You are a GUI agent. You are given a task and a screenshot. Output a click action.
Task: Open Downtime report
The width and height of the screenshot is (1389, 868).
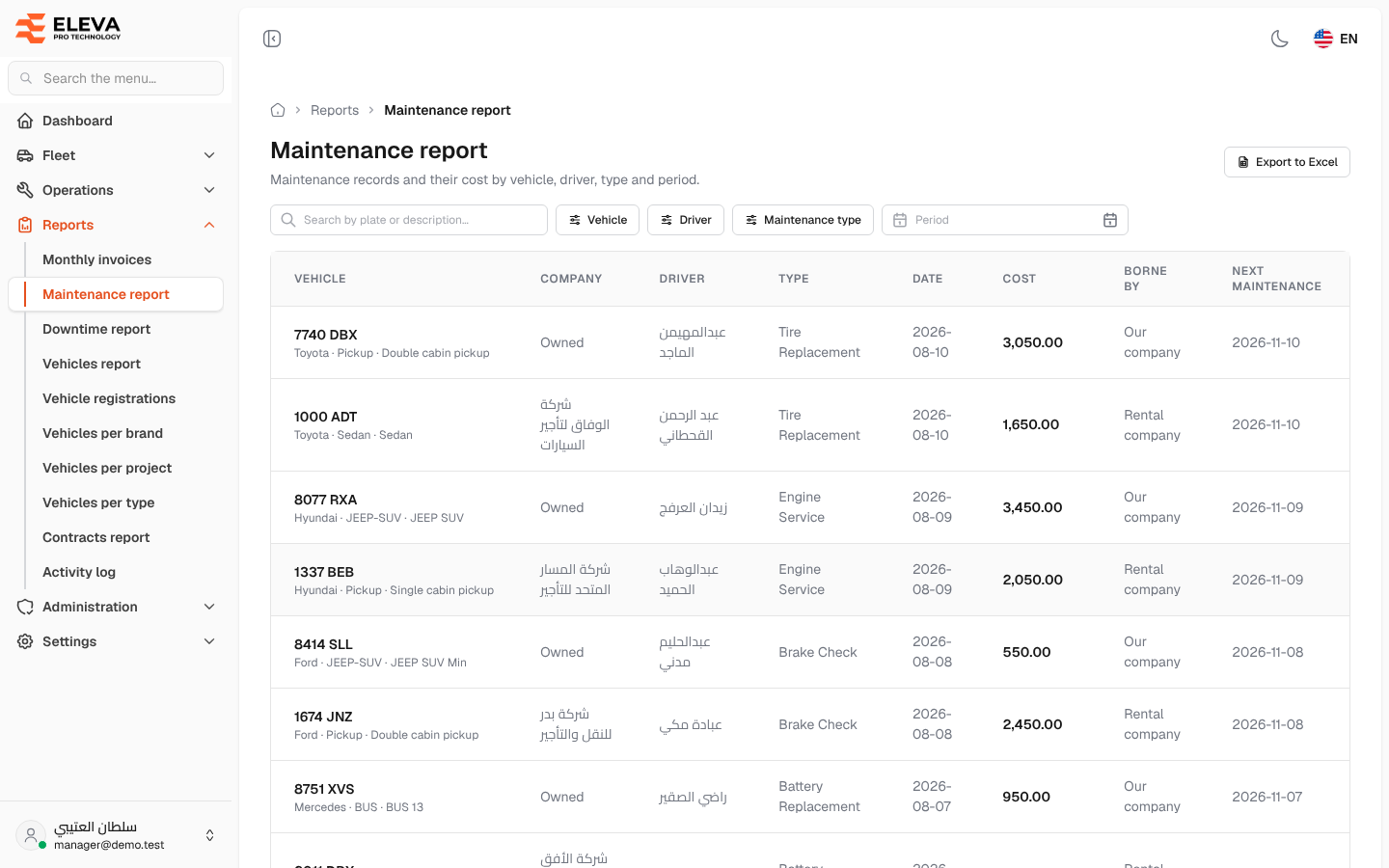click(96, 329)
